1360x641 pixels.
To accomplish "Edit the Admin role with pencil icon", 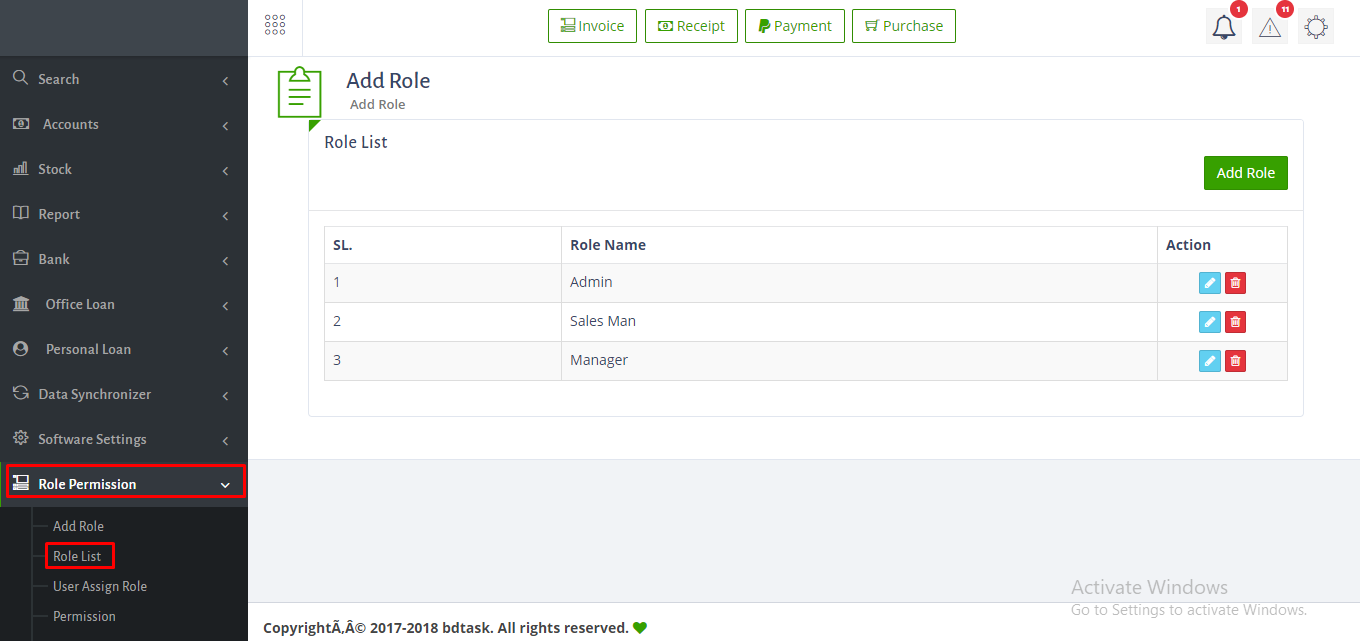I will (1210, 283).
